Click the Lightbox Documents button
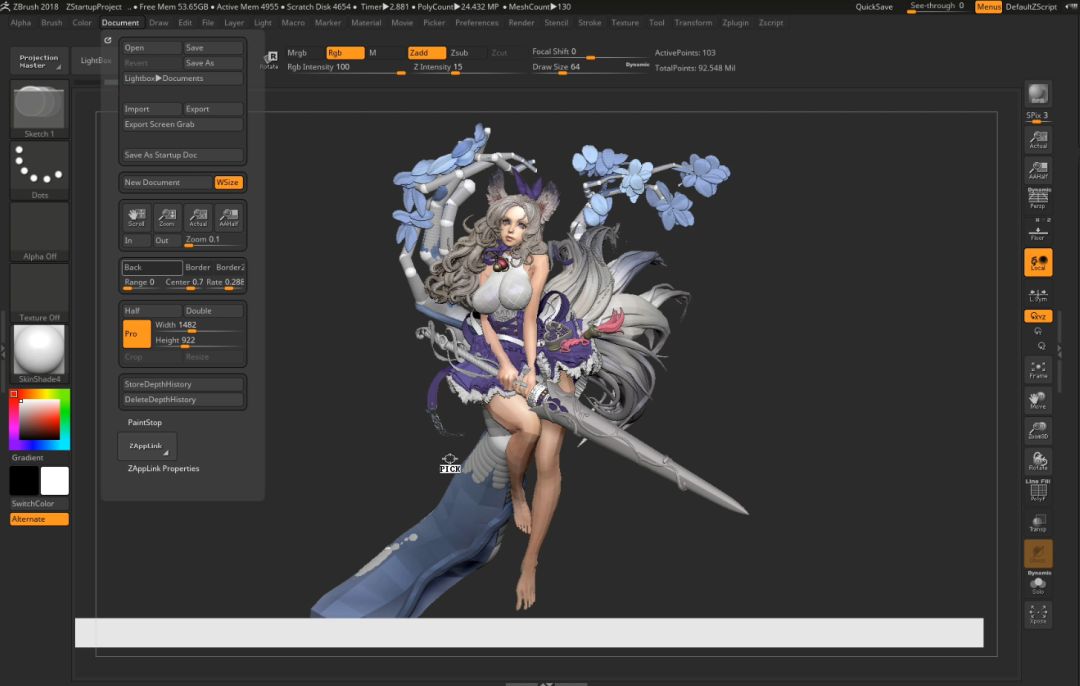Image resolution: width=1080 pixels, height=686 pixels. coord(183,79)
